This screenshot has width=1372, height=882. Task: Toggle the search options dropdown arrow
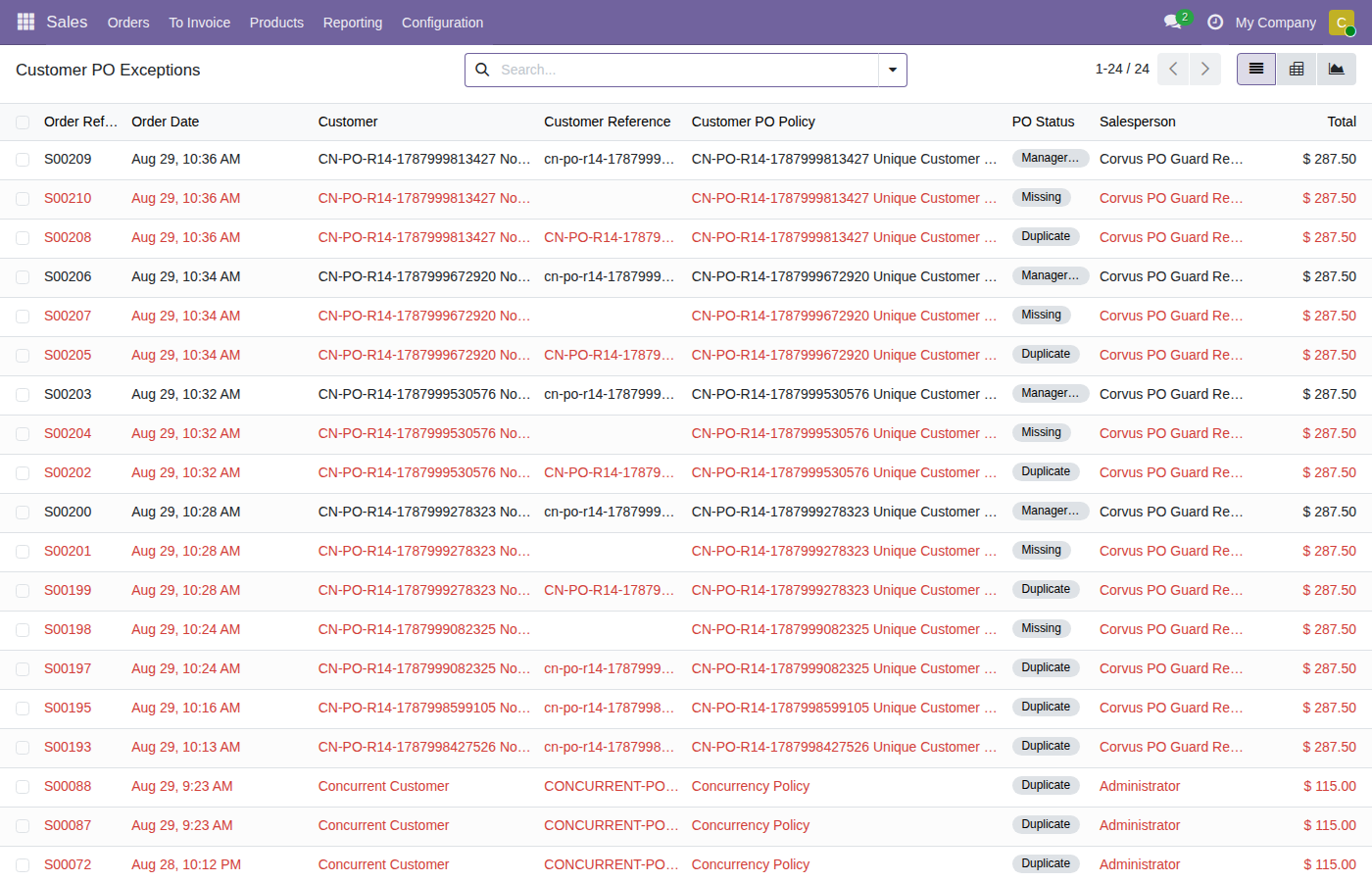(893, 70)
